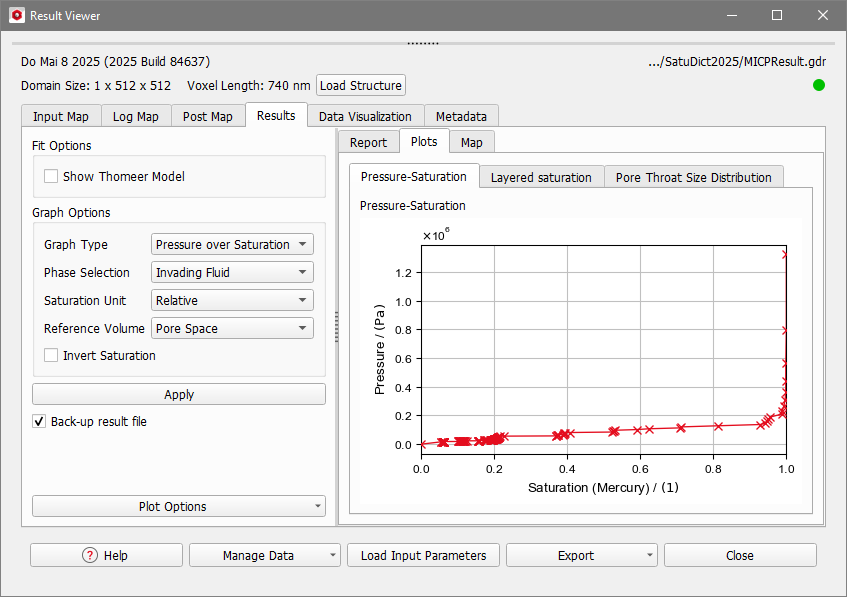Switch to the Report sub-tab
This screenshot has height=597, width=847.
click(368, 143)
